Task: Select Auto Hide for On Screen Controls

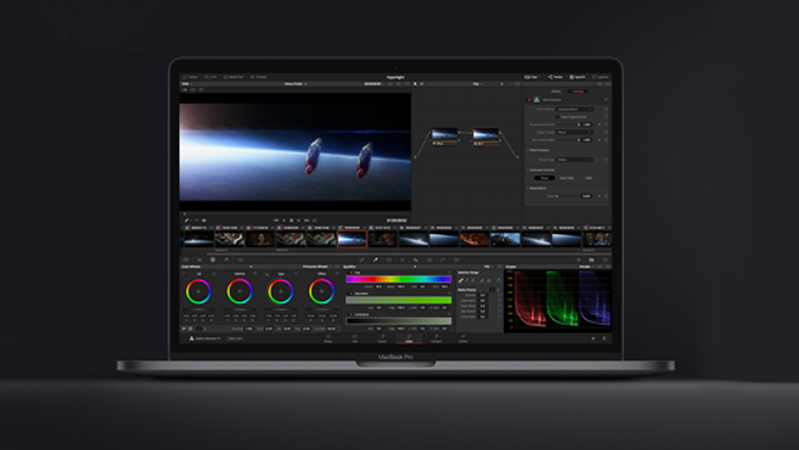Action: pyautogui.click(x=566, y=178)
